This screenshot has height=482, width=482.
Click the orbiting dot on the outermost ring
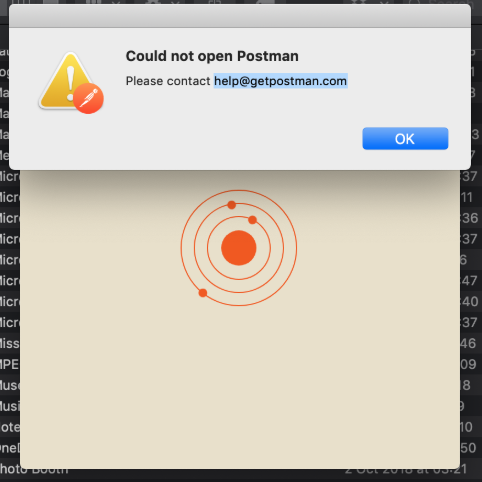tap(203, 293)
